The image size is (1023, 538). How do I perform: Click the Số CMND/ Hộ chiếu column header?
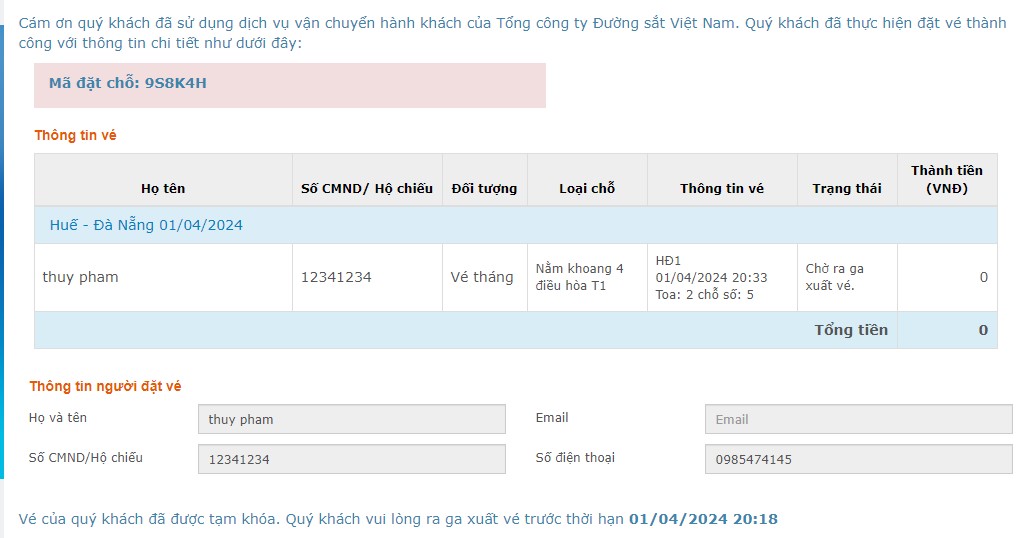click(367, 188)
